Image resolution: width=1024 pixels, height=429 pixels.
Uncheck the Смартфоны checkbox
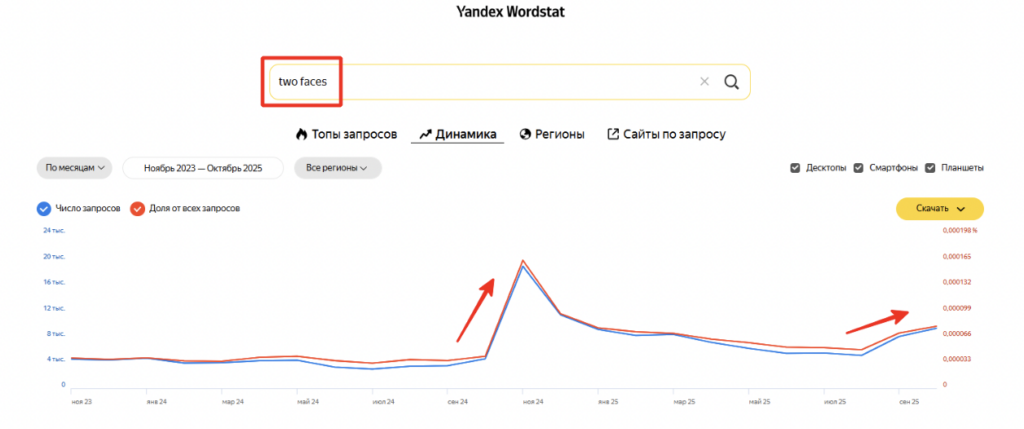(859, 168)
